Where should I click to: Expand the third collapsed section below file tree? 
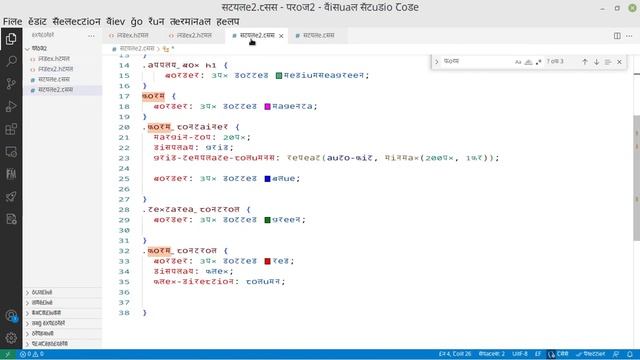(x=63, y=313)
